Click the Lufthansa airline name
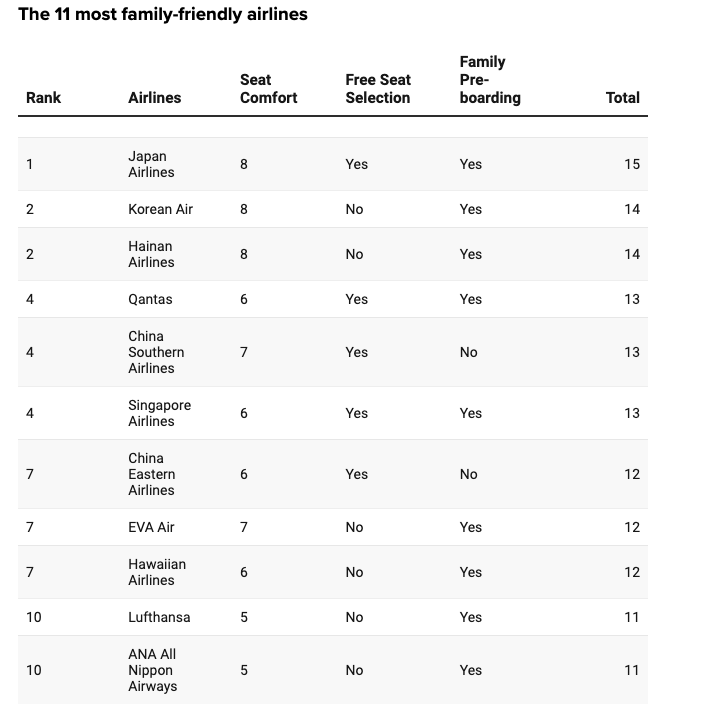The image size is (717, 719). [x=159, y=617]
